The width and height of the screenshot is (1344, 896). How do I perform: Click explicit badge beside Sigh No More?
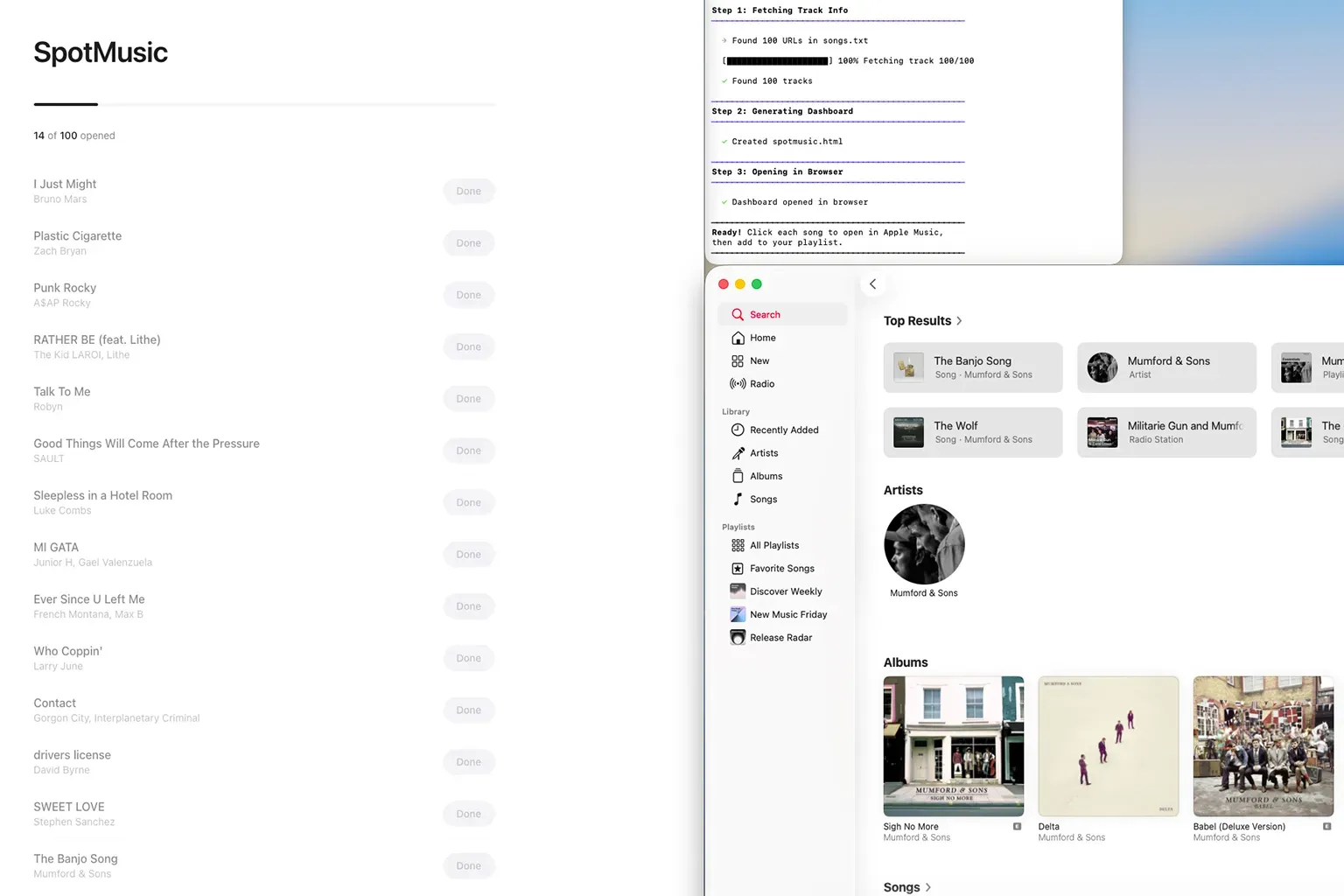click(x=1017, y=826)
